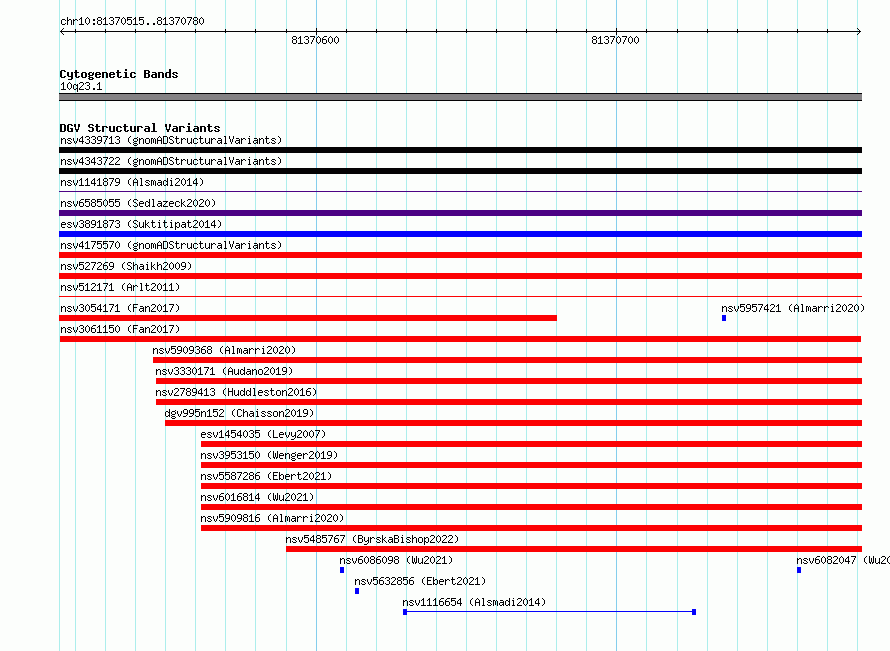
Task: Click the red bar for nsv3953150
Action: point(531,465)
